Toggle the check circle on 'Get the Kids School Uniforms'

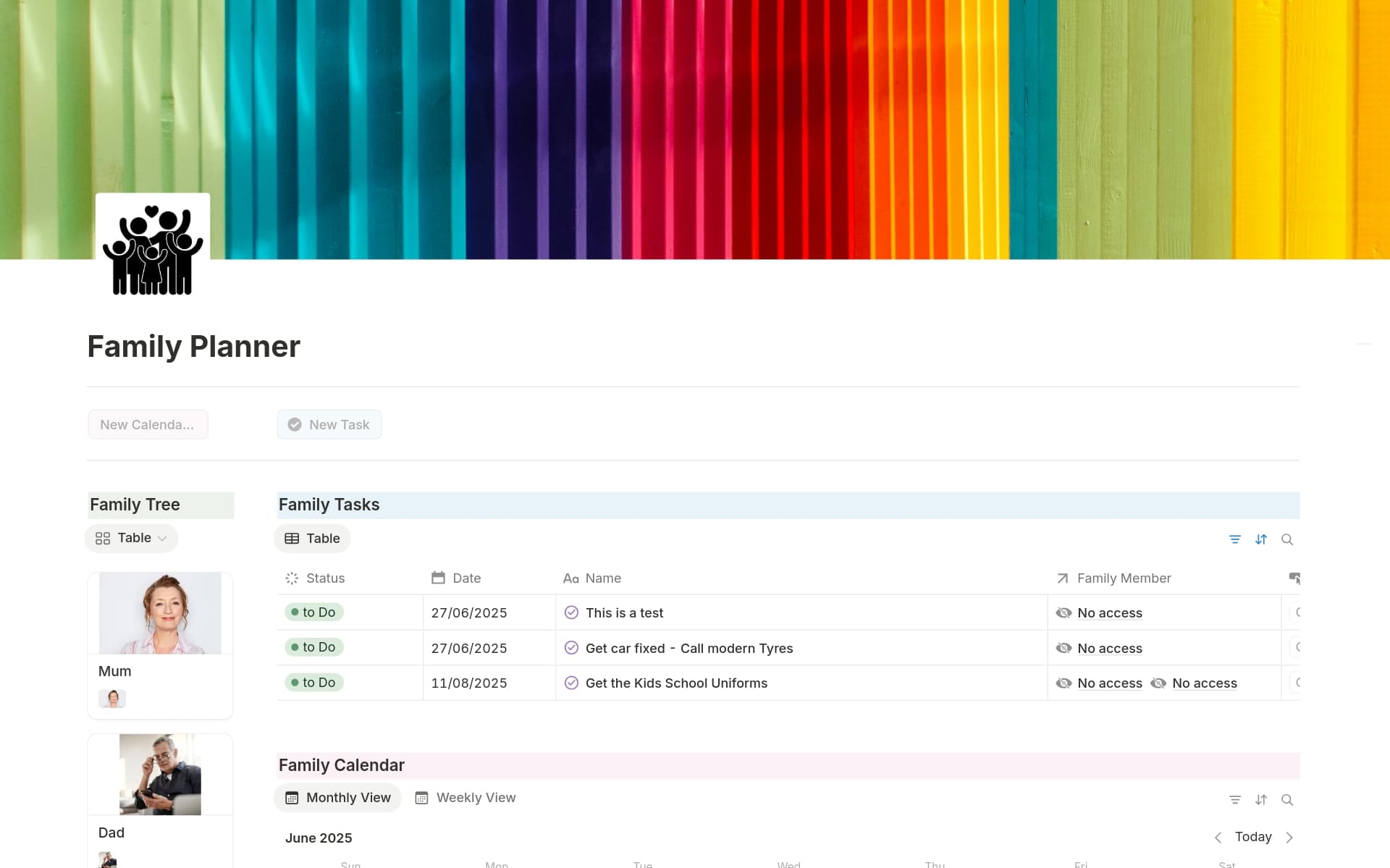pyautogui.click(x=572, y=682)
